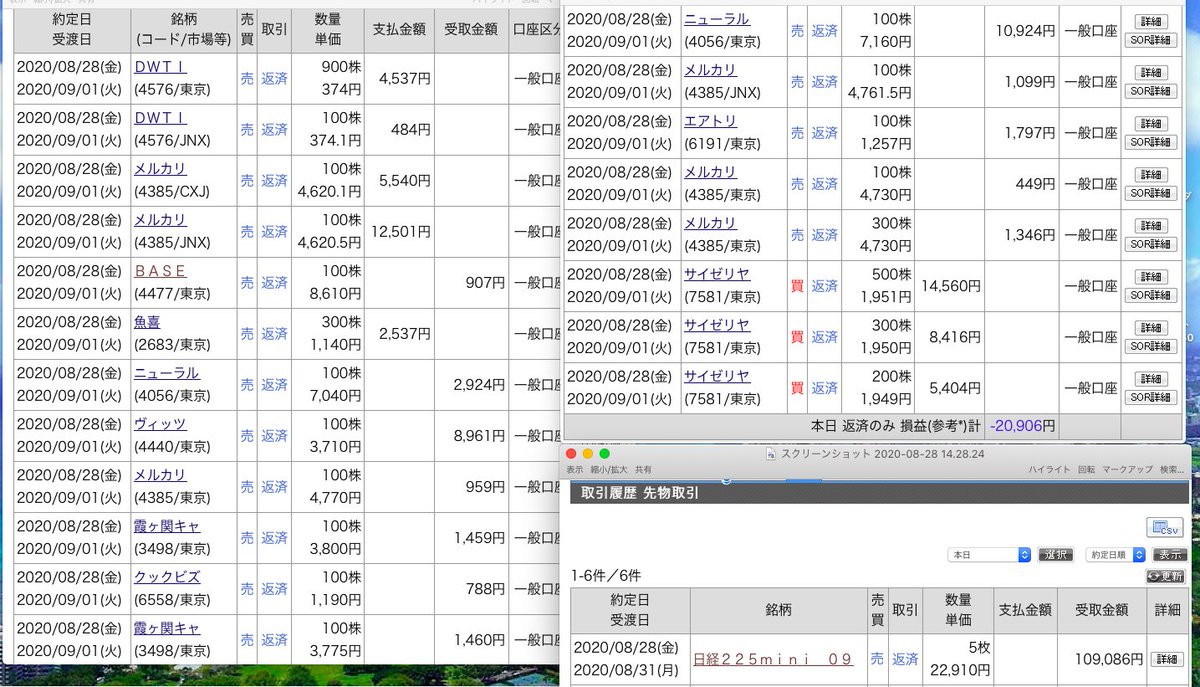
Task: Click 買 link in サイゼリヤ 300株 row
Action: (x=797, y=337)
